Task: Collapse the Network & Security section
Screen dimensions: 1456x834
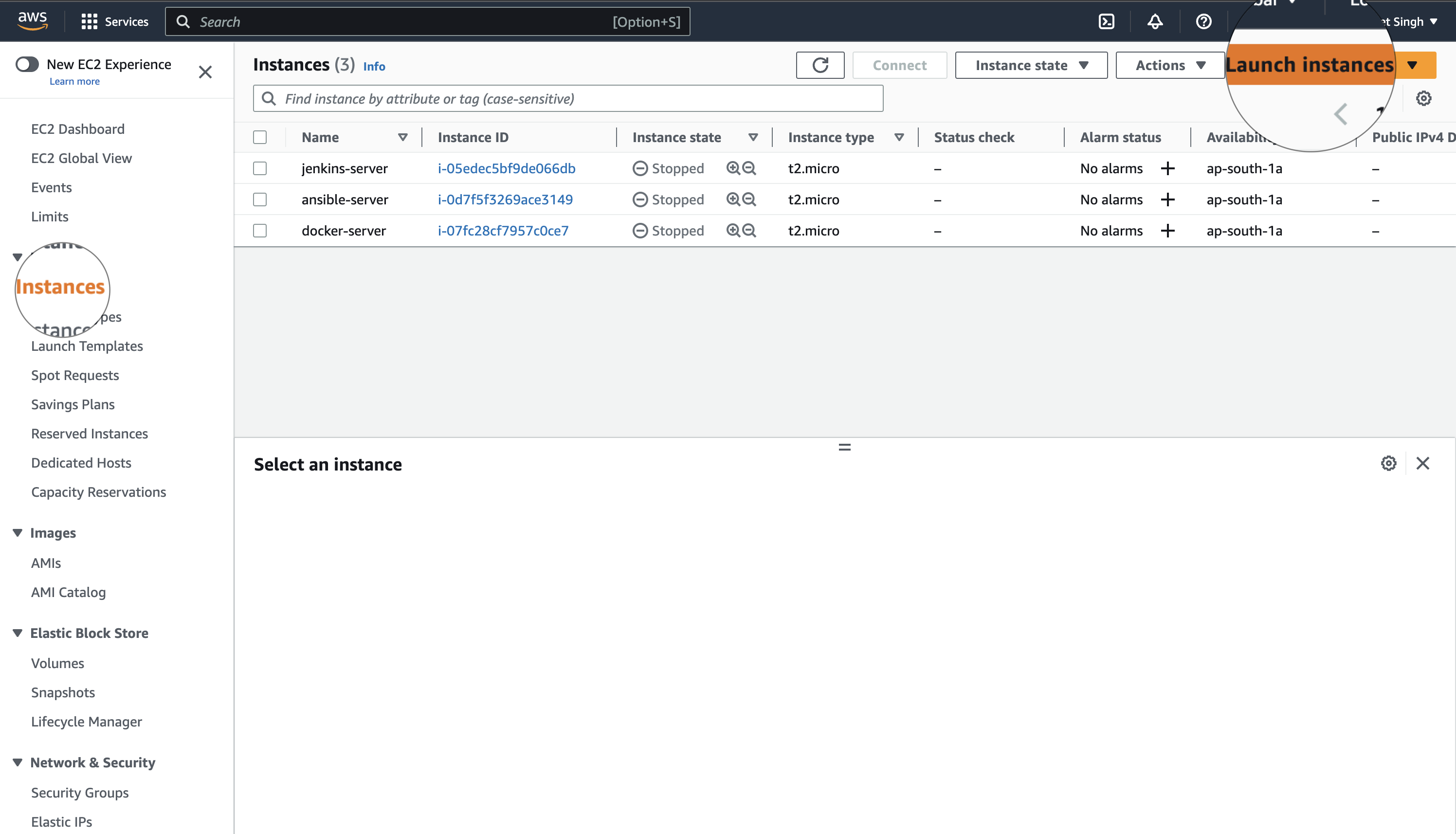Action: (18, 762)
